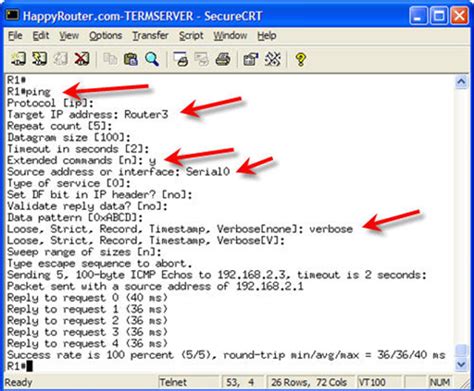
Task: Click the greyed-out Print Selection icon
Action: pos(201,59)
